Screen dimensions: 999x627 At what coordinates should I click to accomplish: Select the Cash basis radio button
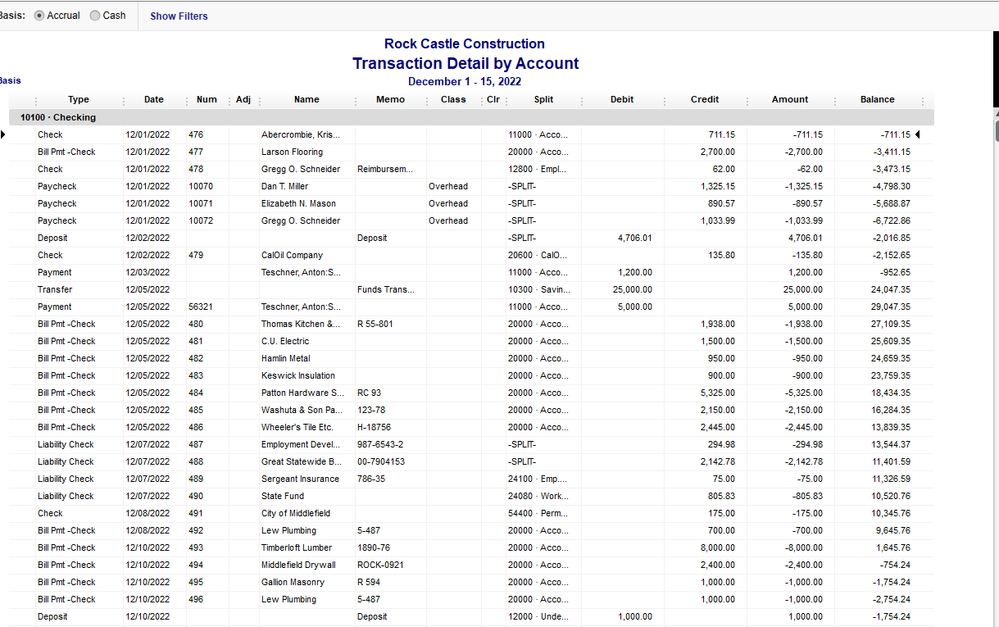(x=96, y=16)
